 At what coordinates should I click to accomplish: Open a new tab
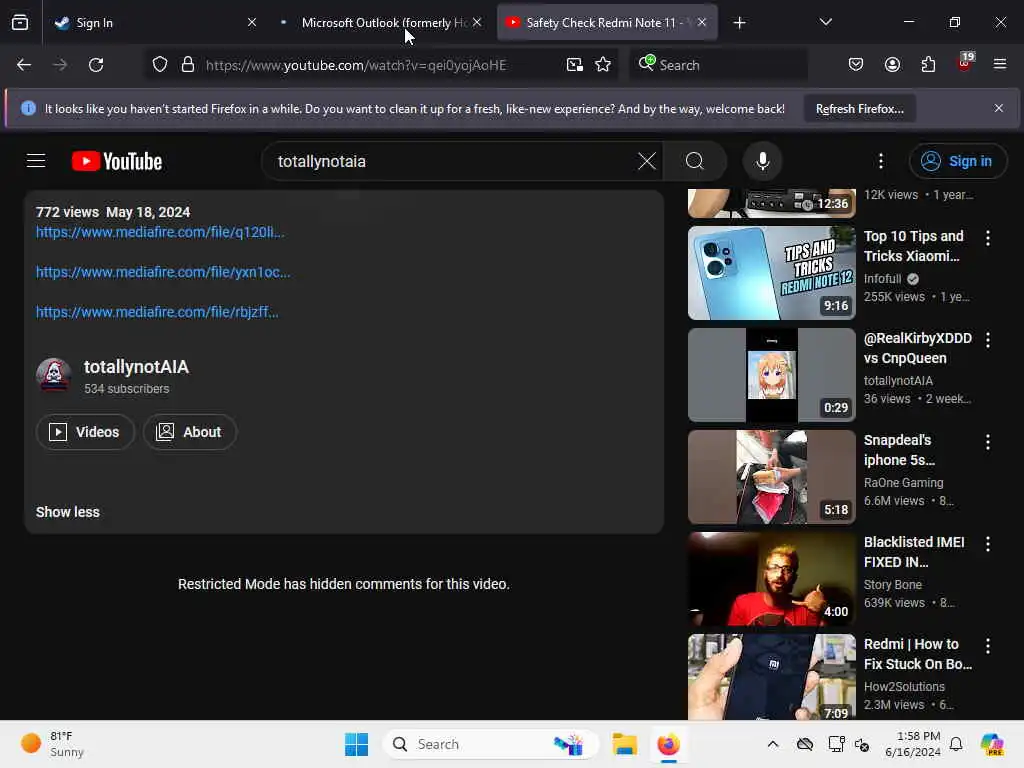click(x=739, y=23)
